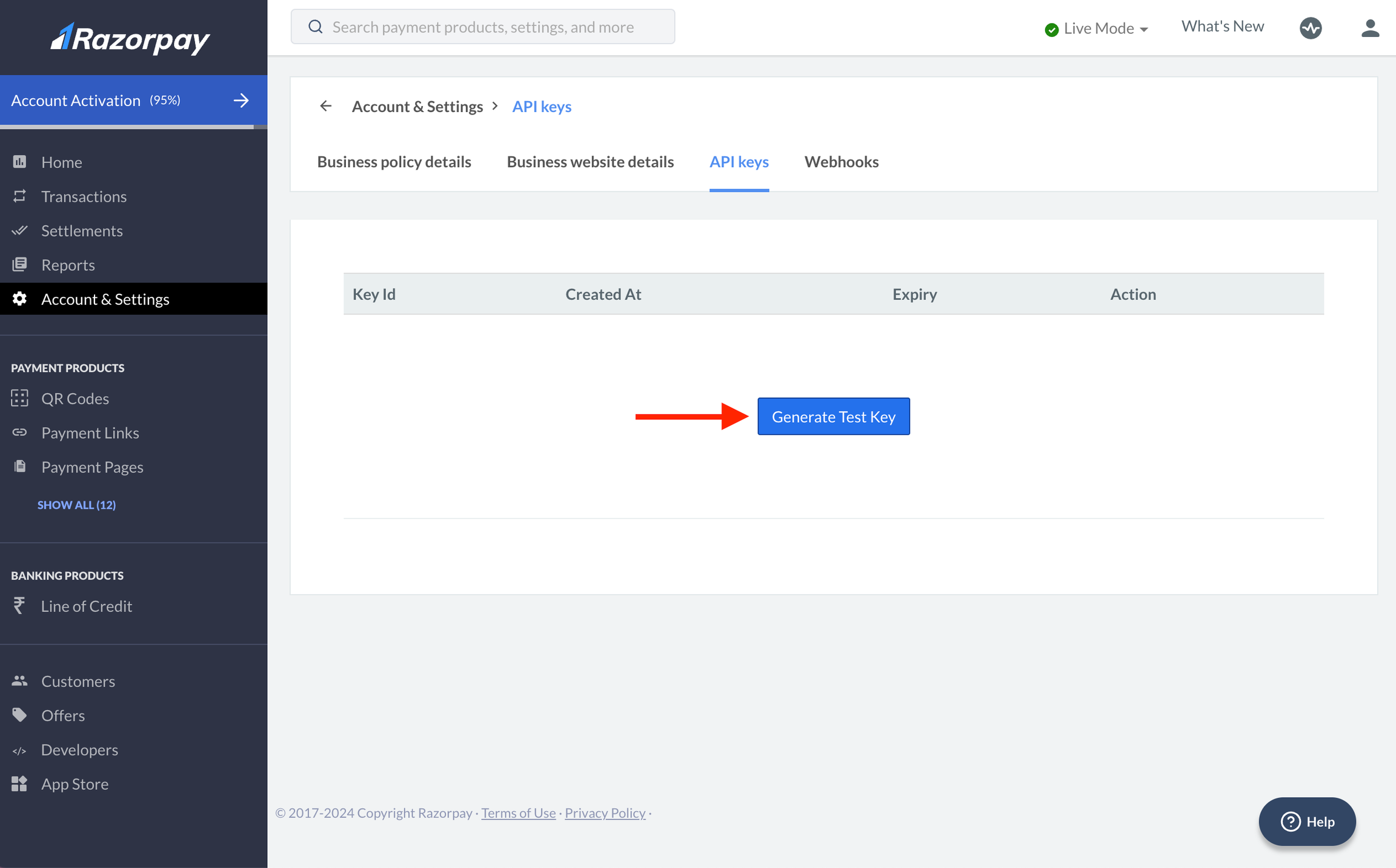Click the user profile icon

click(1370, 28)
